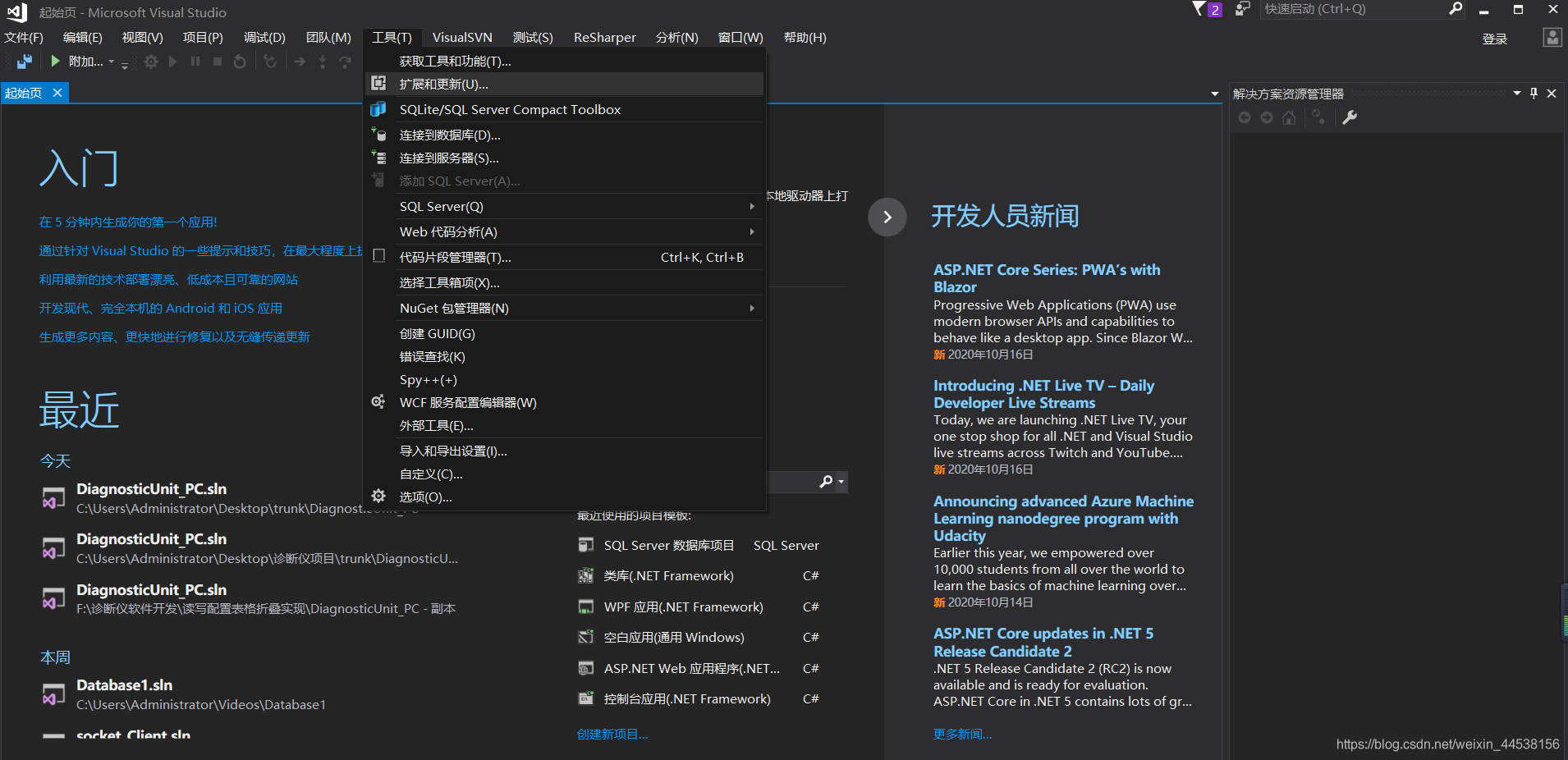Open the 文件(F) menu
Image resolution: width=1568 pixels, height=760 pixels.
pyautogui.click(x=24, y=37)
